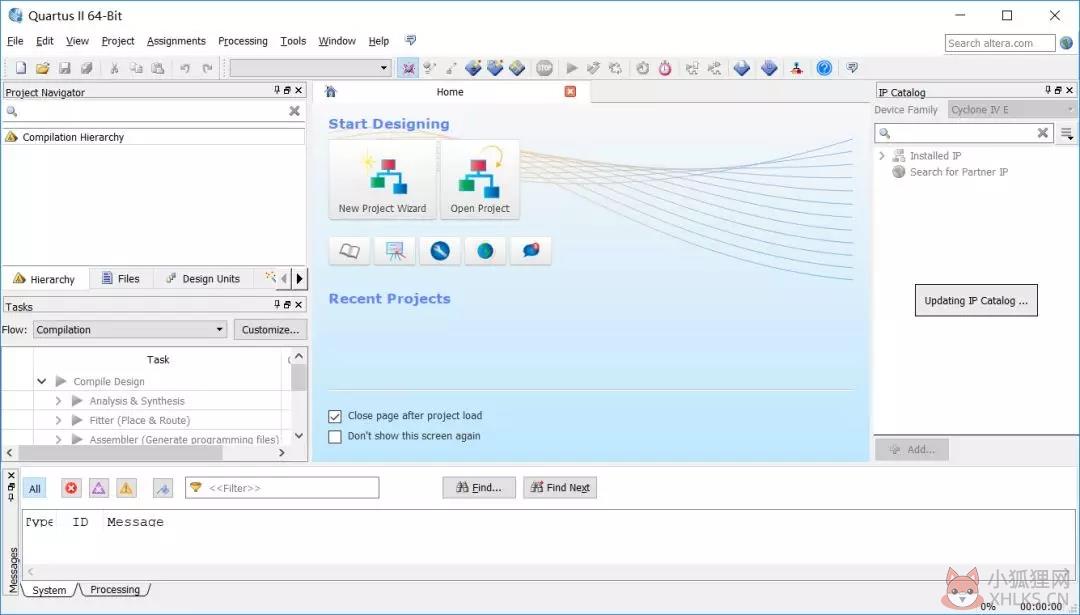Open the Flow Compilation dropdown
Screen dimensions: 1080x615
[130, 330]
